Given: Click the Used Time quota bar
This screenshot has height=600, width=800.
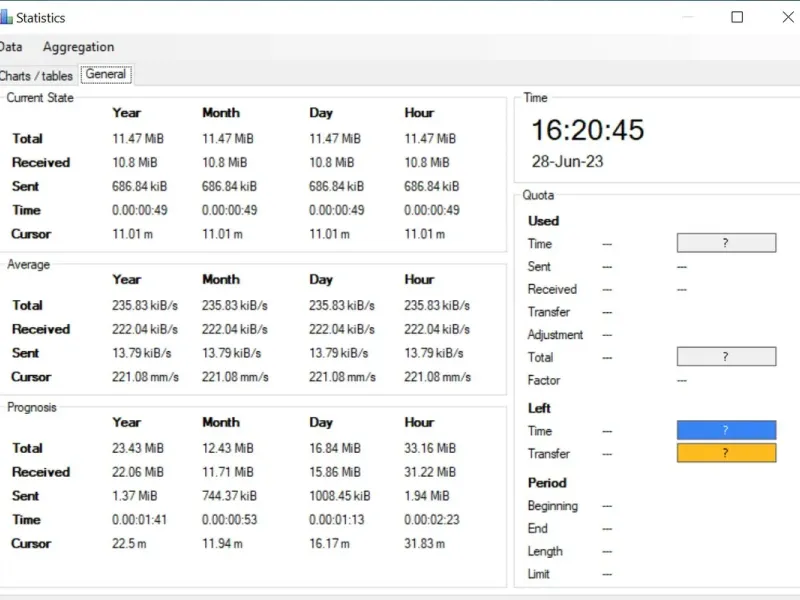Looking at the screenshot, I should coord(726,243).
